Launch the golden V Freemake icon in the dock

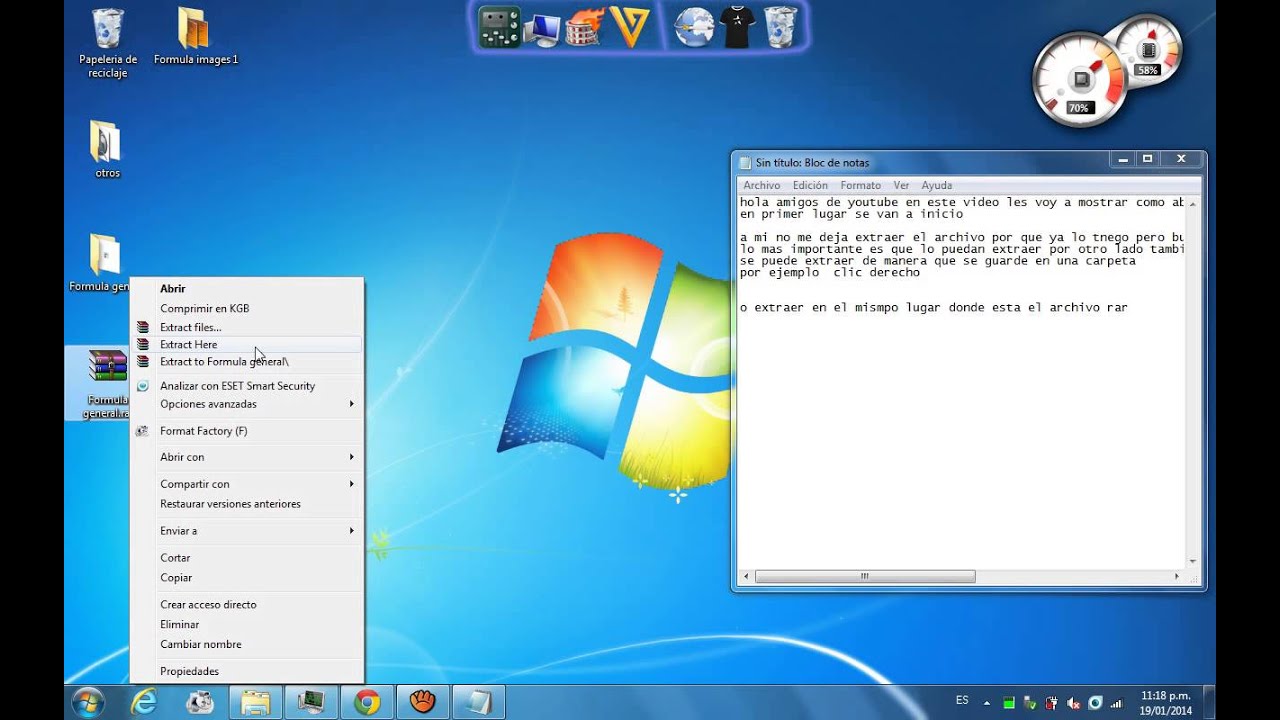click(x=630, y=27)
